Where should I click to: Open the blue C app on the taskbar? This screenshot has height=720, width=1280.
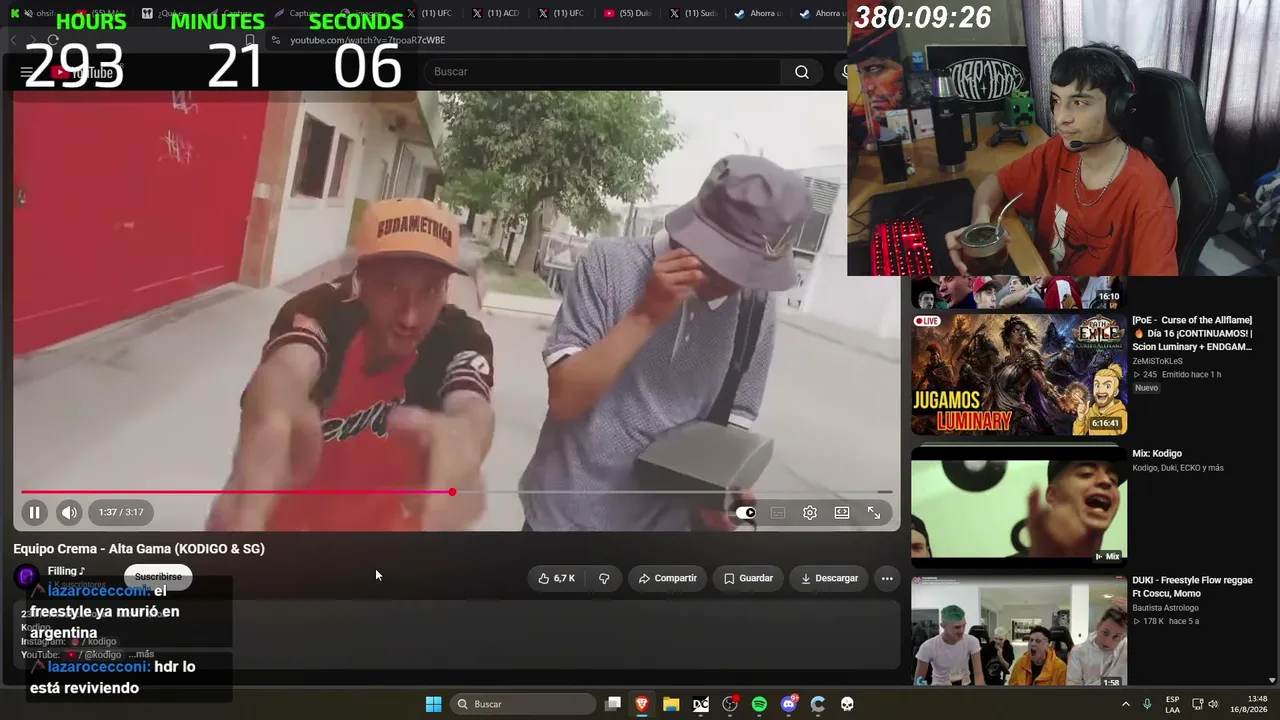(x=818, y=704)
